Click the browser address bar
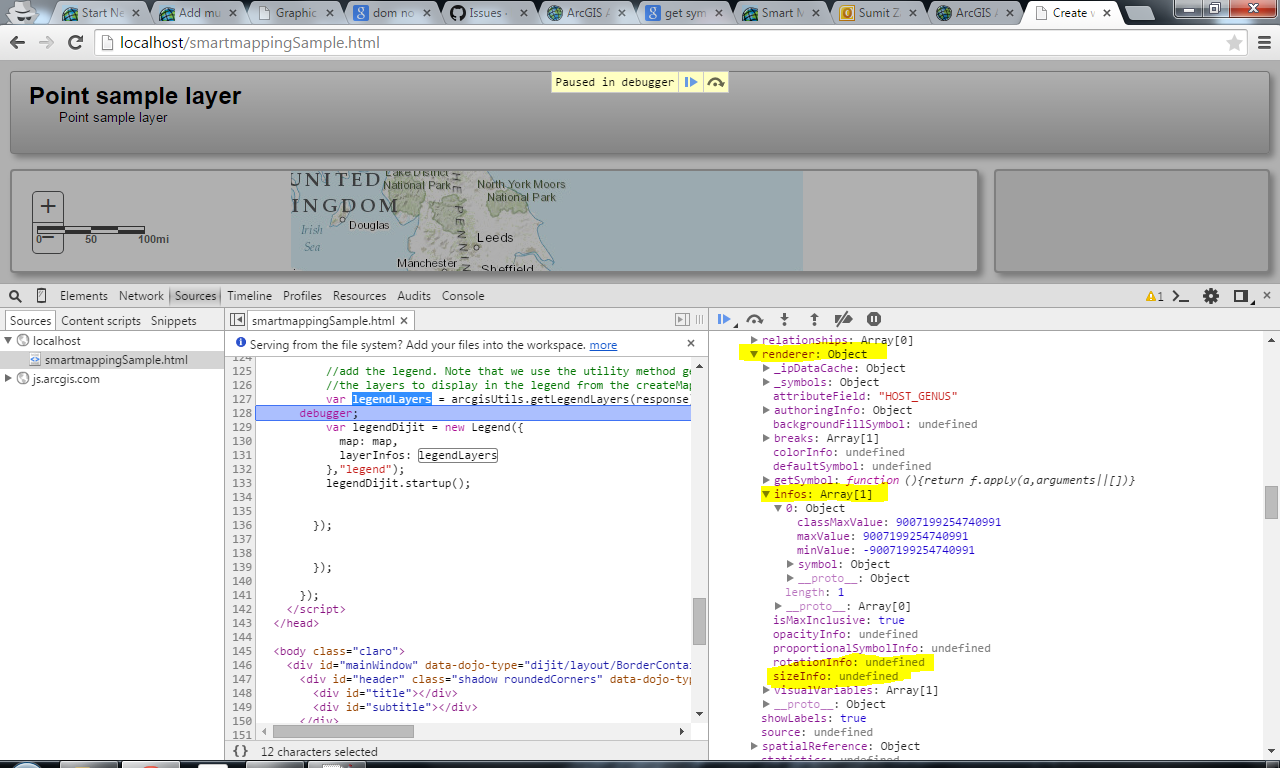Screen dimensions: 1280x768 click(x=658, y=43)
